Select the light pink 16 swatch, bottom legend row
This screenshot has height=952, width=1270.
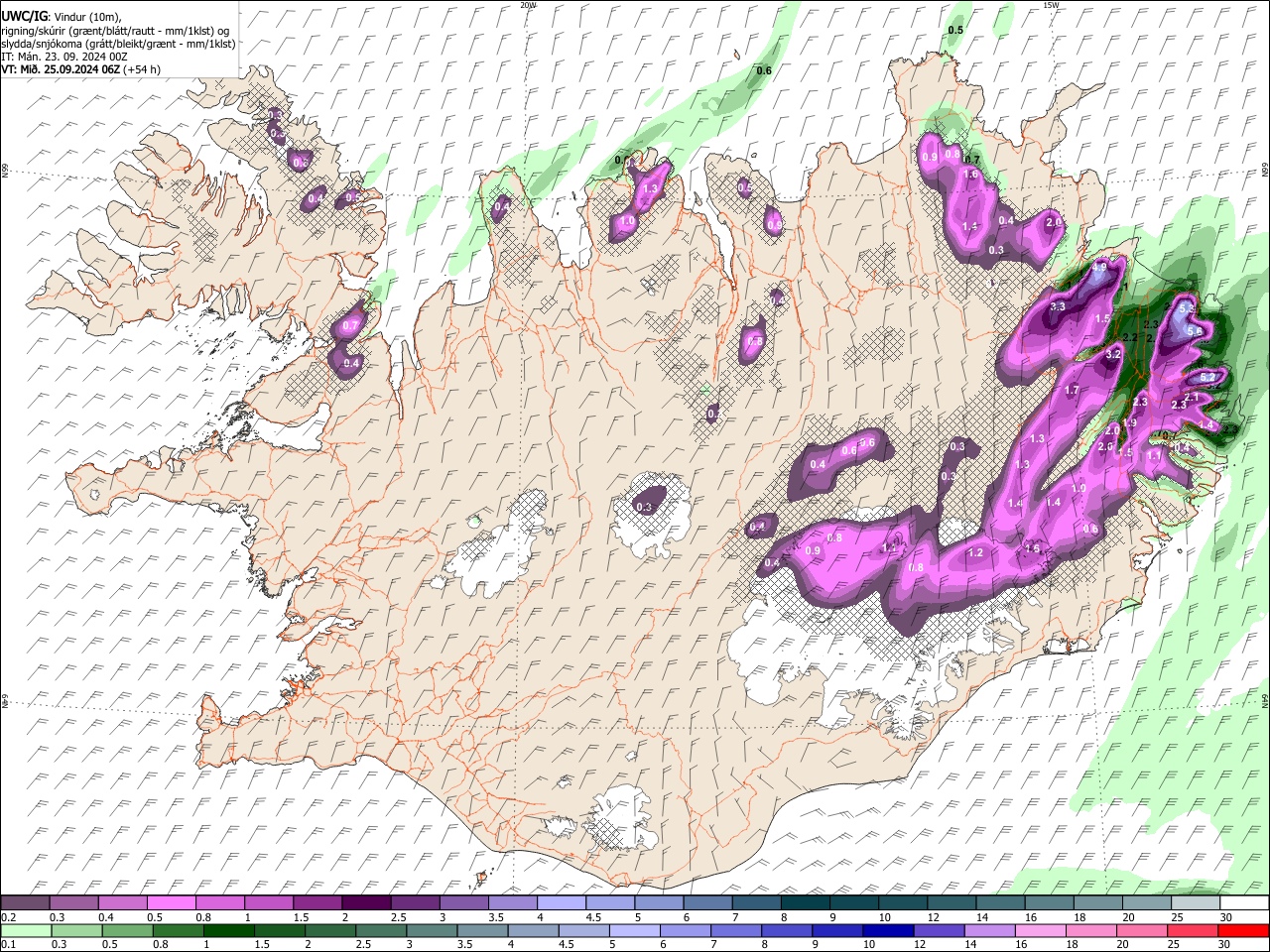[x=1041, y=930]
